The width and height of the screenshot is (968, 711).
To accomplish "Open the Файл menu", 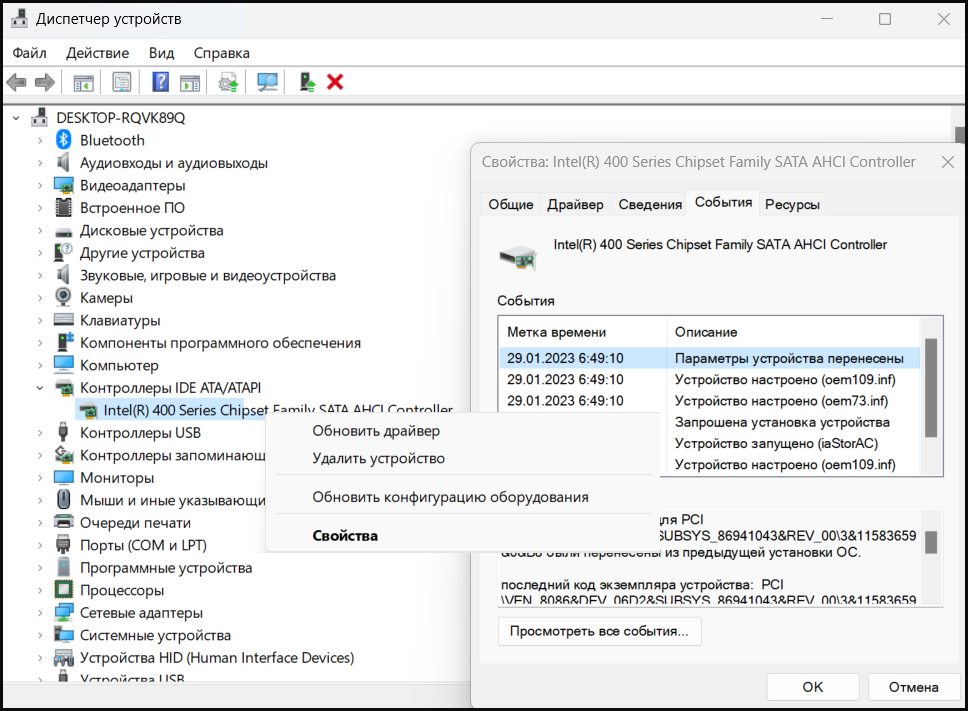I will (30, 53).
